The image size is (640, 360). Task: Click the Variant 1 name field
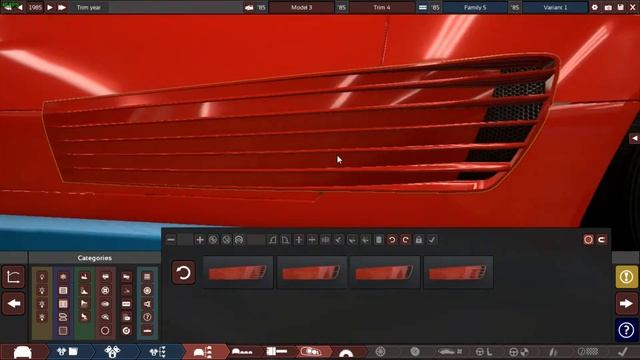click(x=555, y=7)
